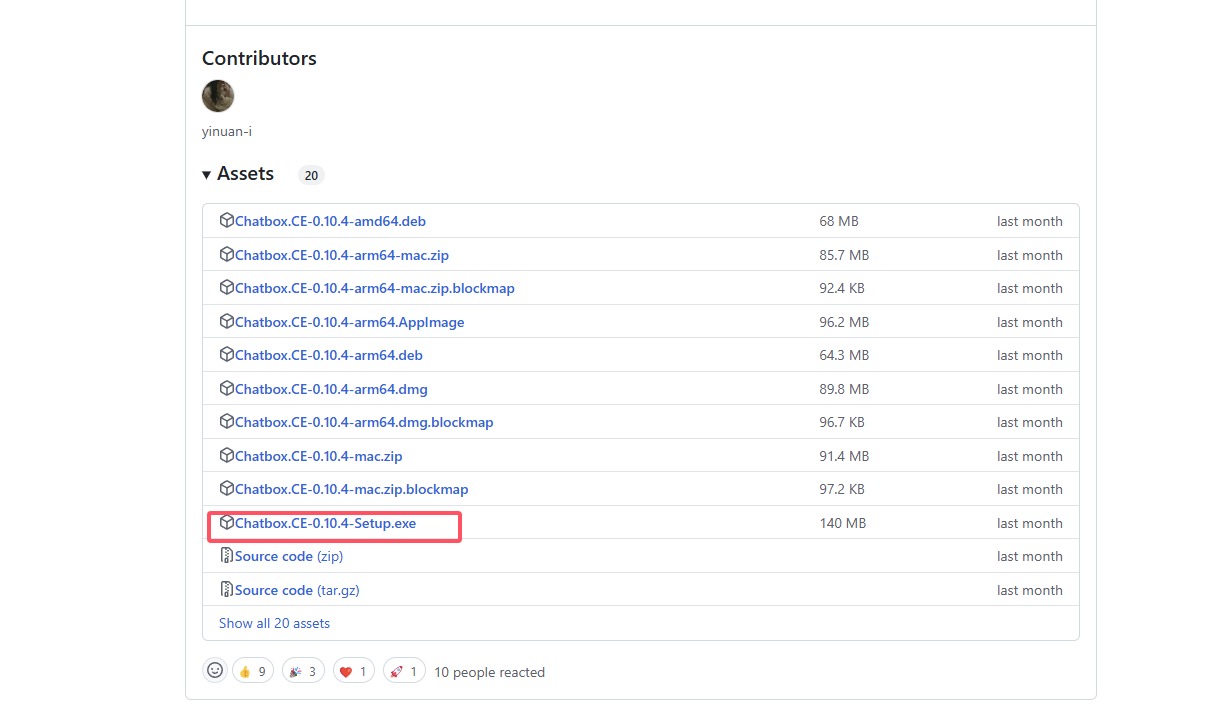
Task: Toggle the rocket reaction
Action: coord(403,672)
